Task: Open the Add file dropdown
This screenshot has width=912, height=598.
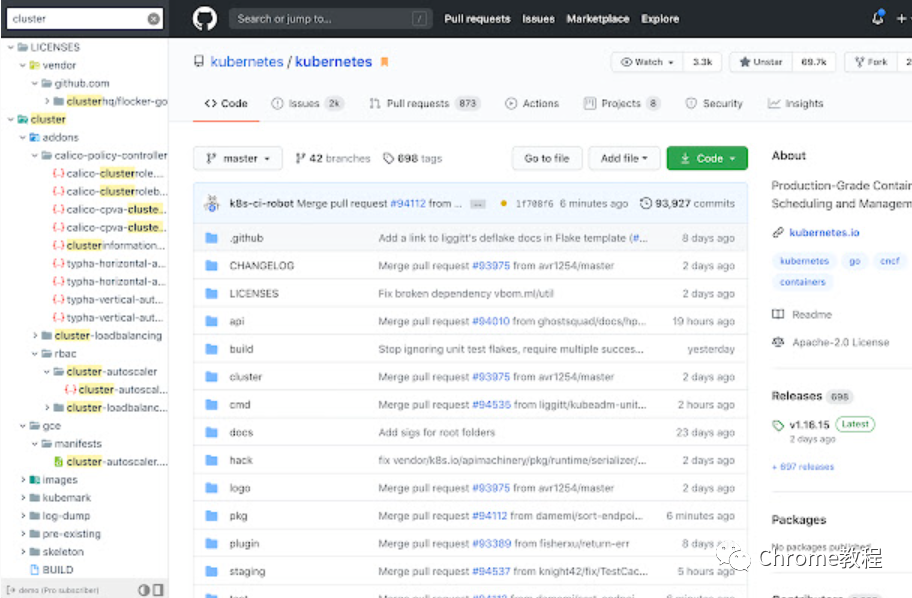Action: [x=624, y=158]
